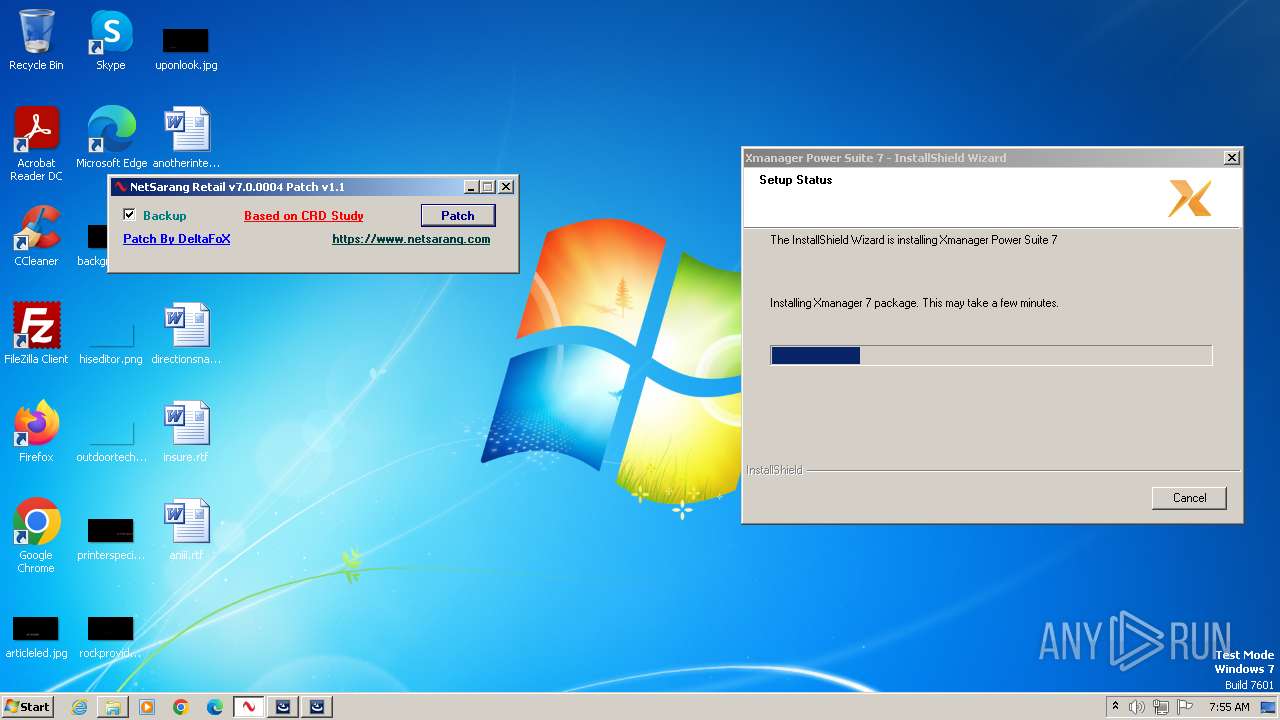Launch Google Chrome desktop shortcut
Screen dimensions: 1280x720
point(36,535)
